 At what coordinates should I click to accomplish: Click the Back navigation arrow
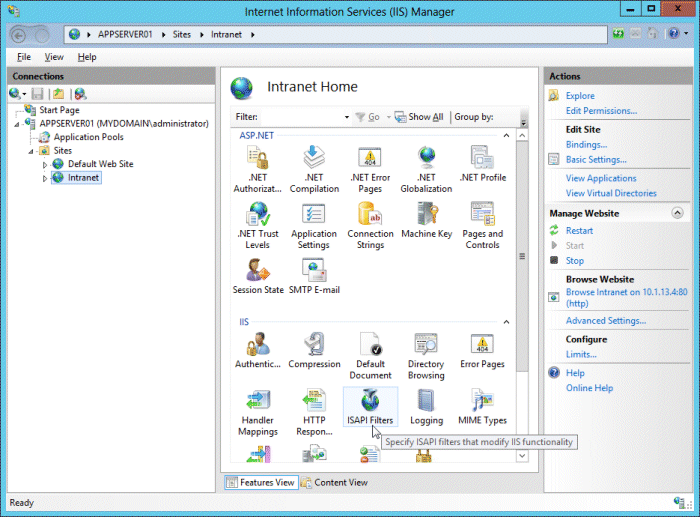[x=18, y=35]
